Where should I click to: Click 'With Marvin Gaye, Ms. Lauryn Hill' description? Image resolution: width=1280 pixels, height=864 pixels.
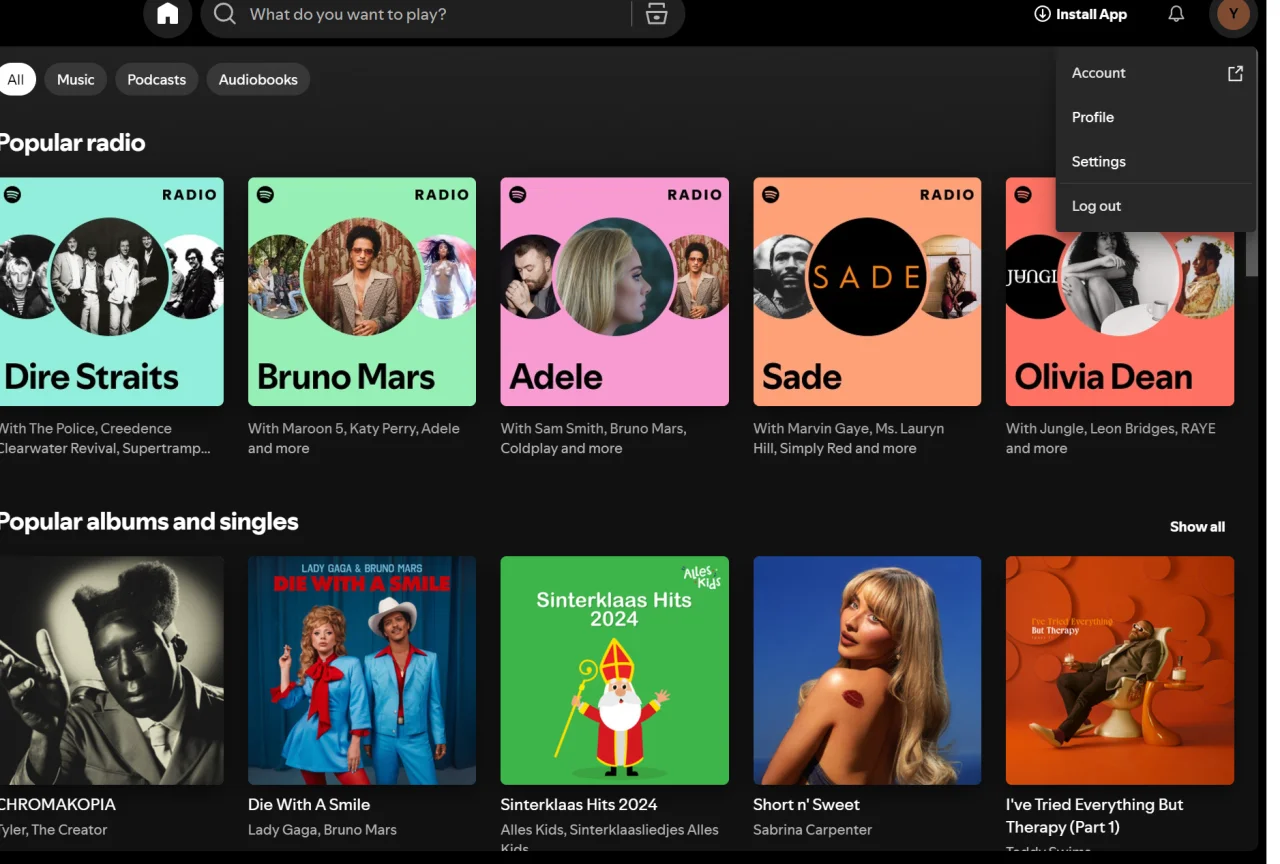[848, 438]
